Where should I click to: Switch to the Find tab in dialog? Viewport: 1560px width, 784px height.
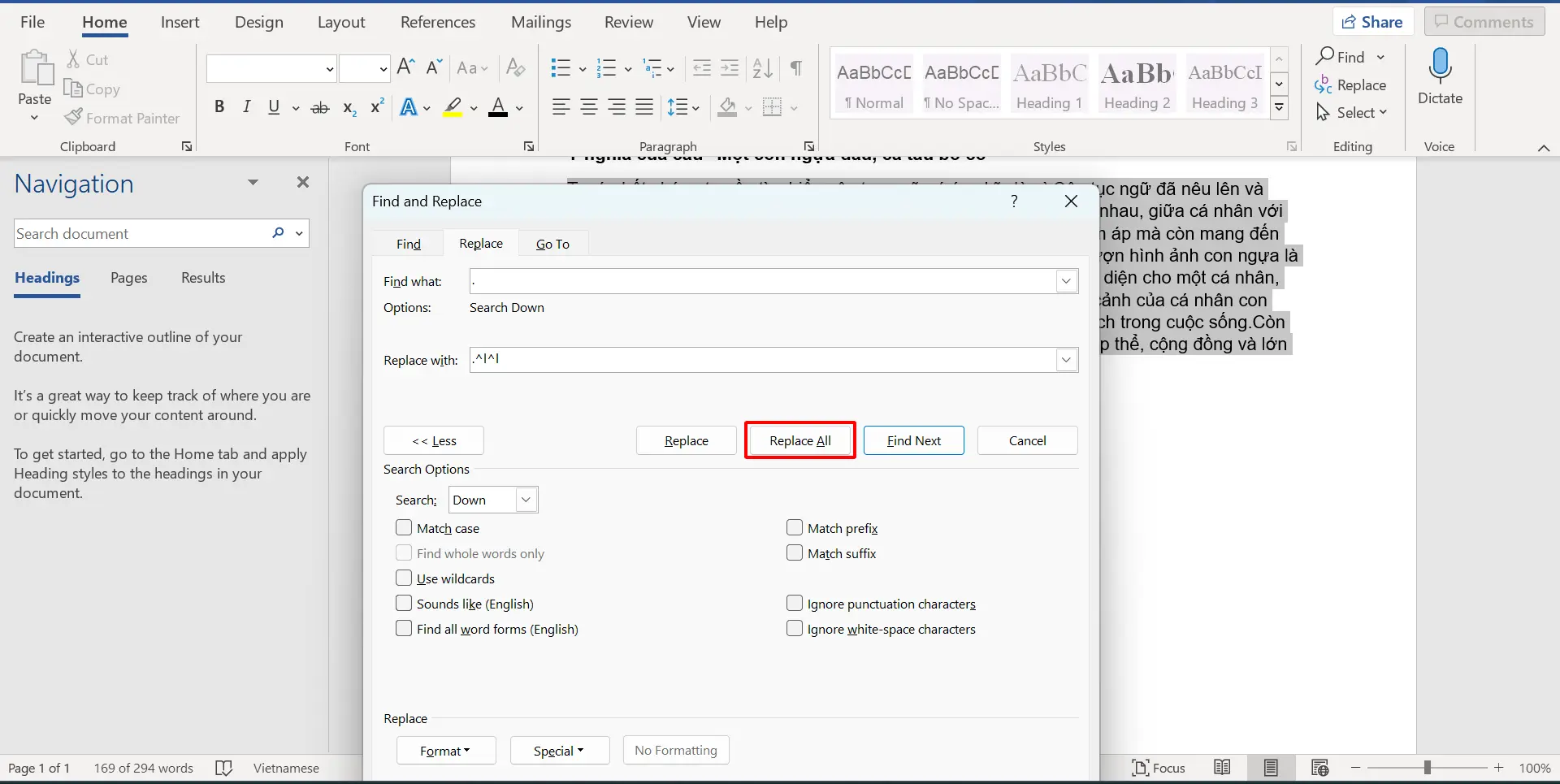tap(409, 244)
